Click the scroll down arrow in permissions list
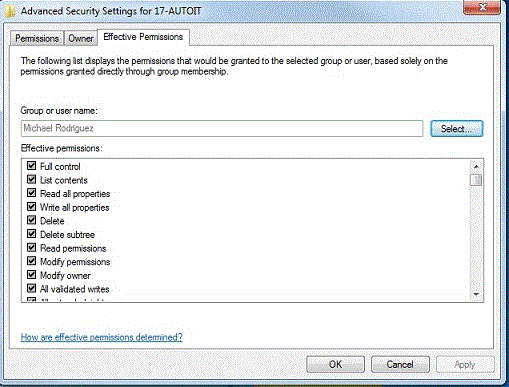 [x=476, y=295]
